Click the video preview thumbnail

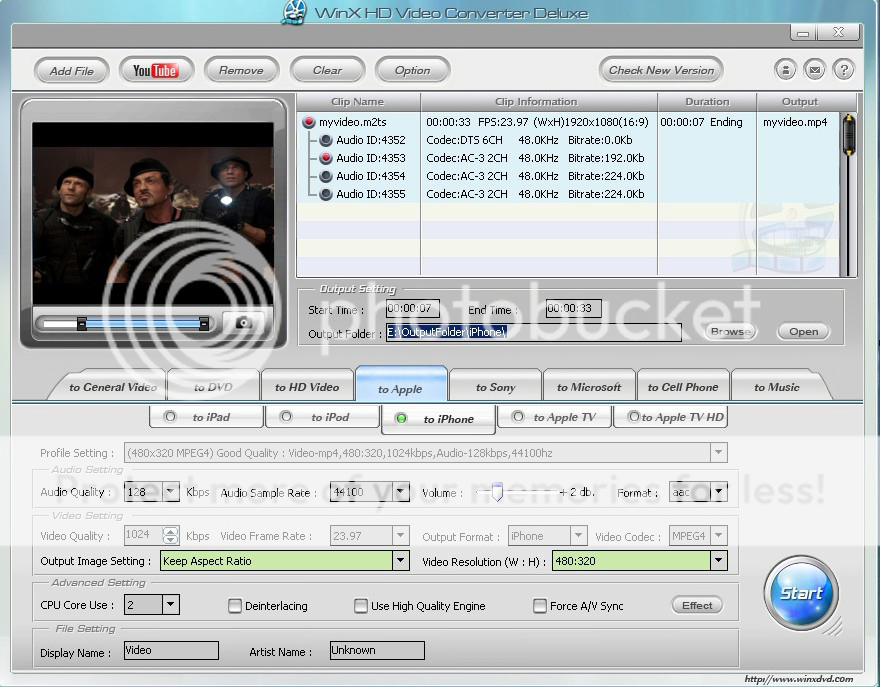coord(153,213)
